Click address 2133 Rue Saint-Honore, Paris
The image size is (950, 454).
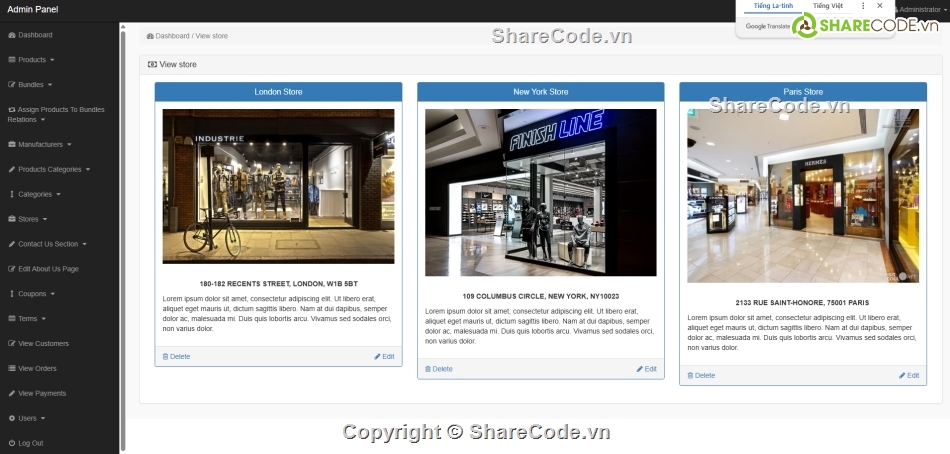click(x=802, y=302)
